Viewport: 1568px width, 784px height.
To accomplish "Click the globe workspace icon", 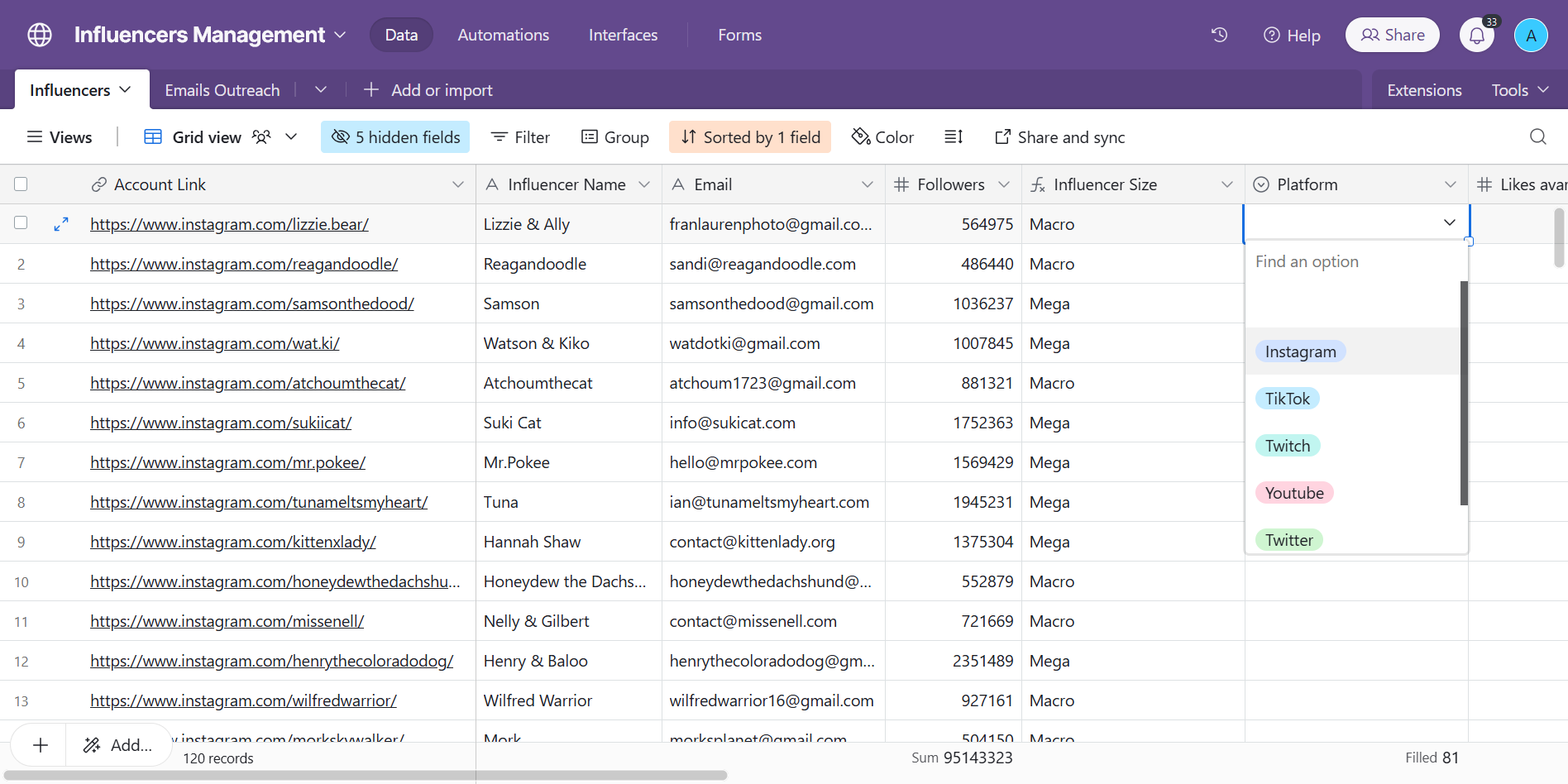I will (40, 35).
